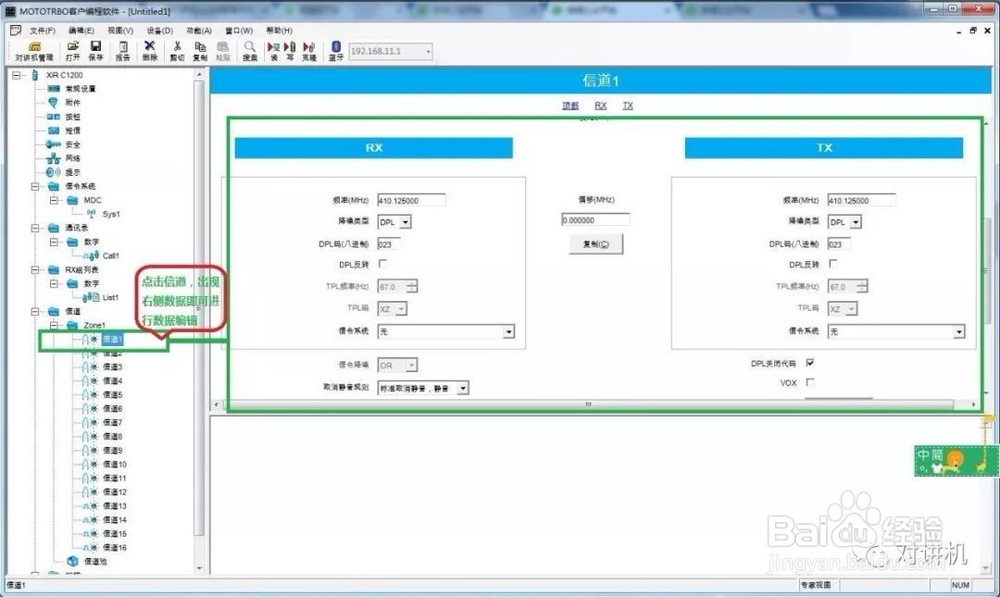Open 短信 text messages envelope icon
This screenshot has width=1000, height=597.
pyautogui.click(x=54, y=131)
